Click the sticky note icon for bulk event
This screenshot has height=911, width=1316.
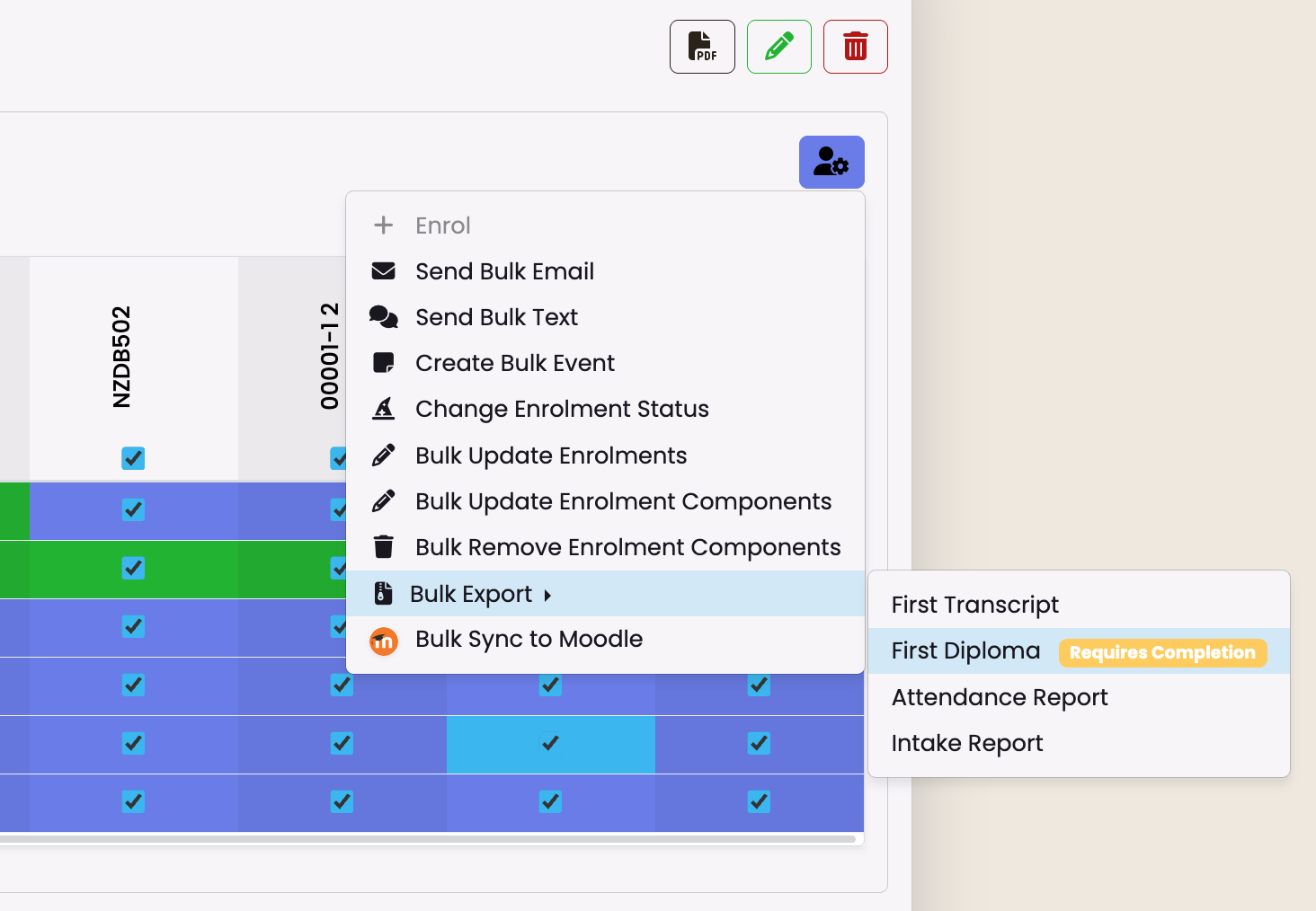384,362
